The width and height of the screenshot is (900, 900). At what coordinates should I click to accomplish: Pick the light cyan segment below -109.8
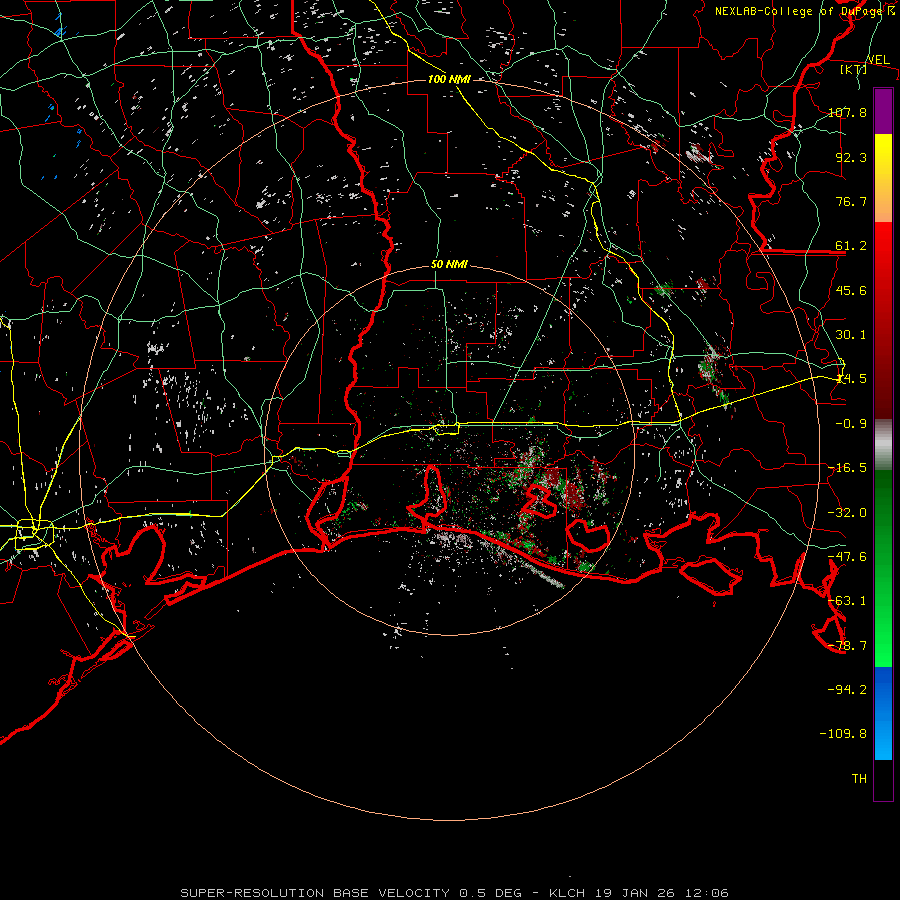point(883,746)
